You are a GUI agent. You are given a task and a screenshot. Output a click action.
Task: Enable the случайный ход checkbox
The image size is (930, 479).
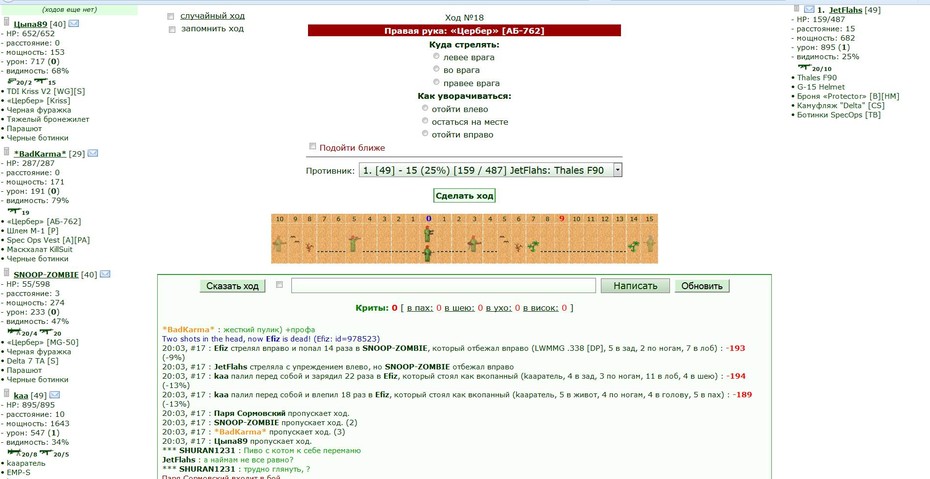coord(171,17)
